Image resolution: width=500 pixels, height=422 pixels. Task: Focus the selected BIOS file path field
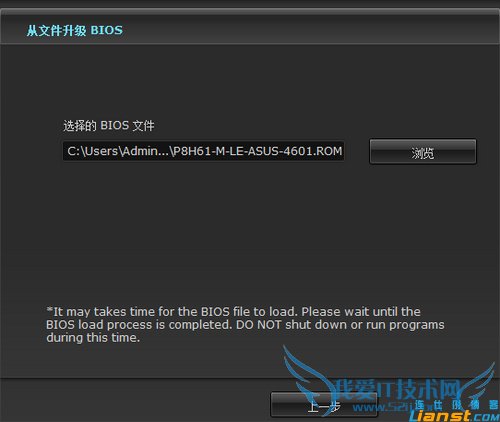click(x=203, y=151)
